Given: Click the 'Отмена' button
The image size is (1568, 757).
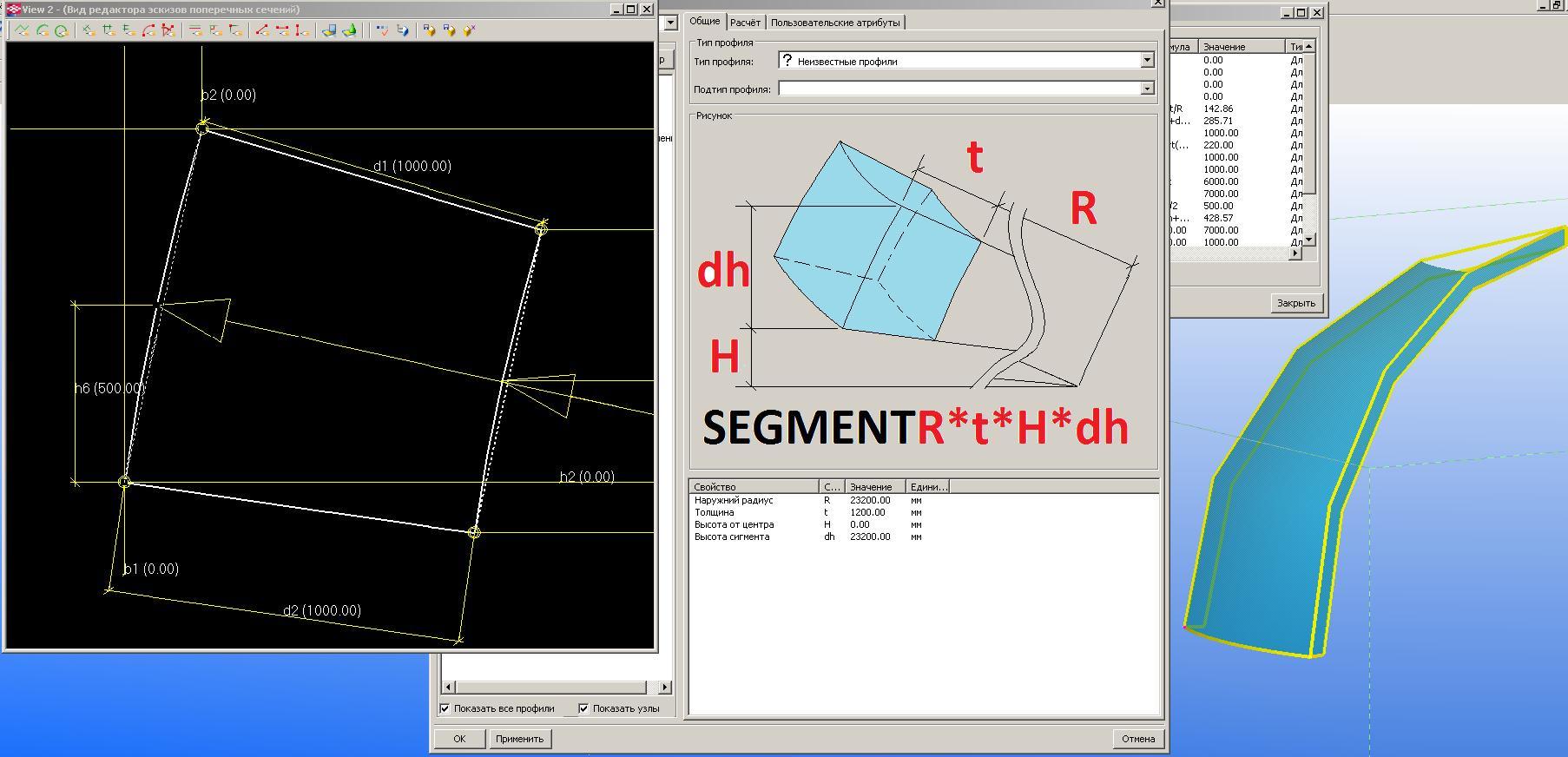Looking at the screenshot, I should coord(1137,739).
